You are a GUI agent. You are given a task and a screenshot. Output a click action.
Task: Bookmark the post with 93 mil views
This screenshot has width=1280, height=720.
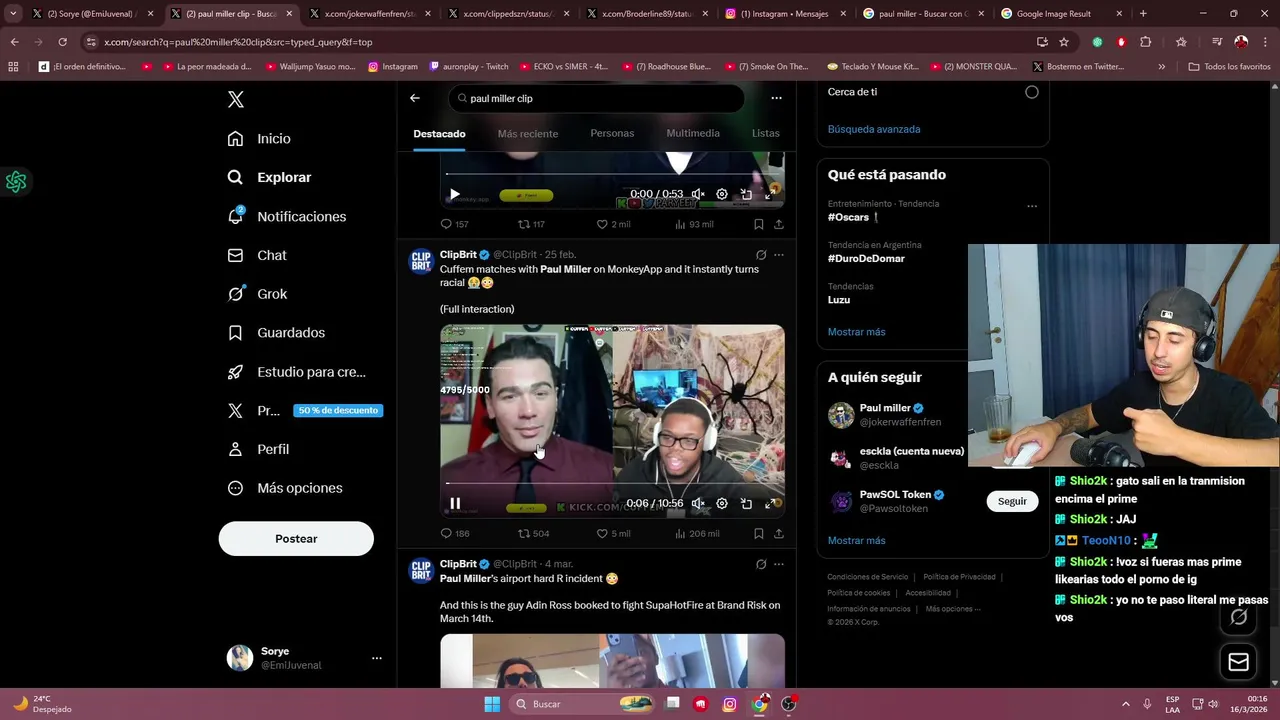coord(759,224)
